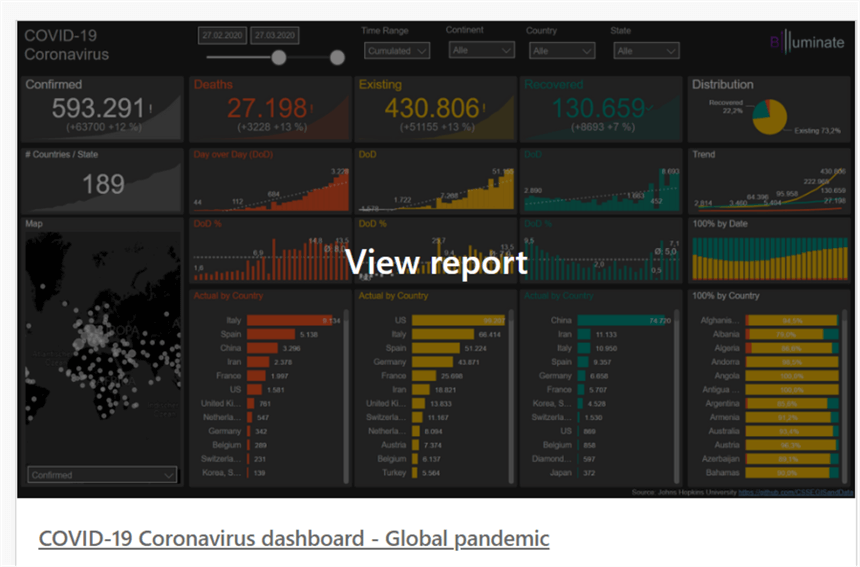Click the 'Japan' label in recovered chart
This screenshot has width=860, height=567.
click(x=561, y=473)
